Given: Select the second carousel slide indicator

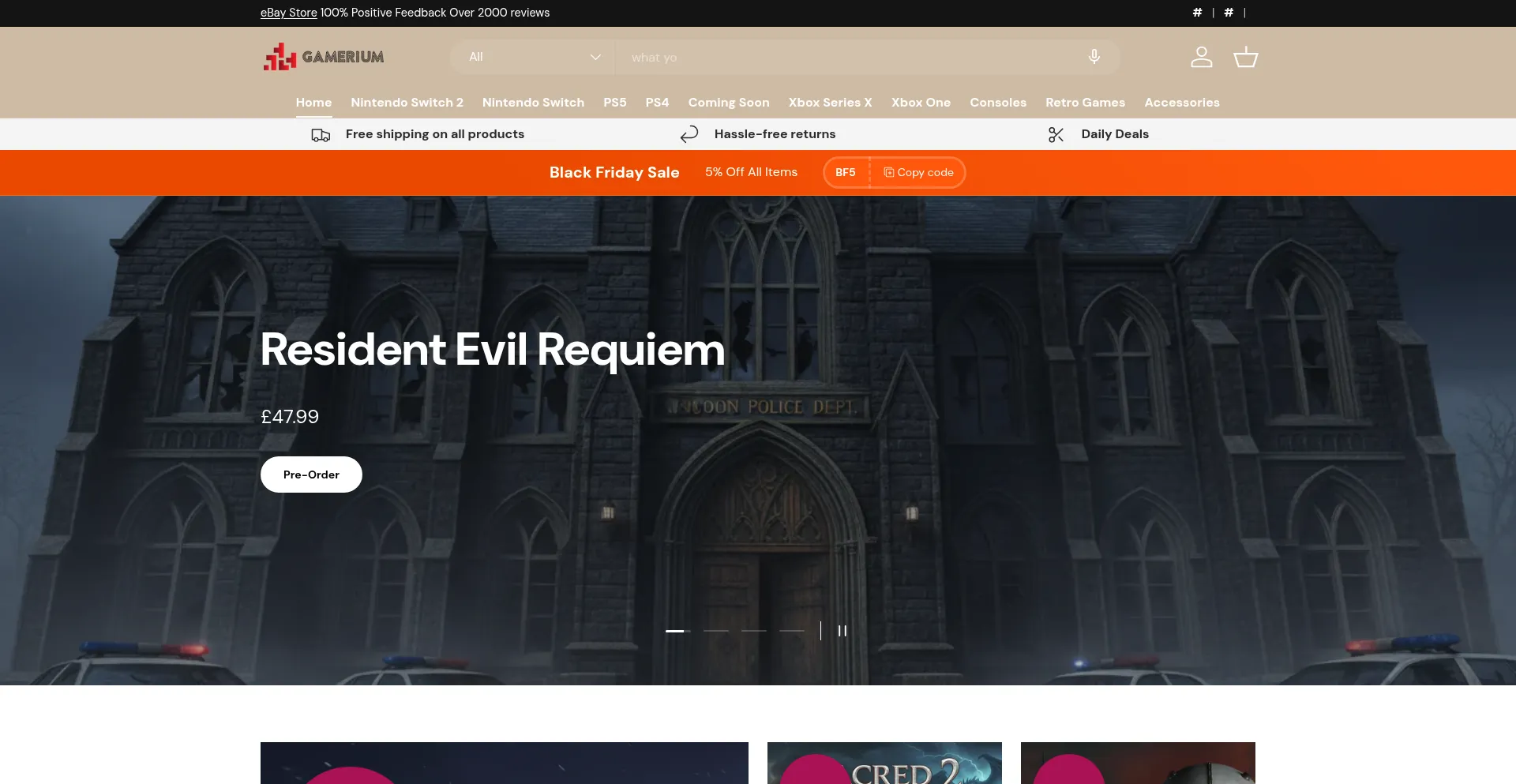Looking at the screenshot, I should click(x=716, y=631).
